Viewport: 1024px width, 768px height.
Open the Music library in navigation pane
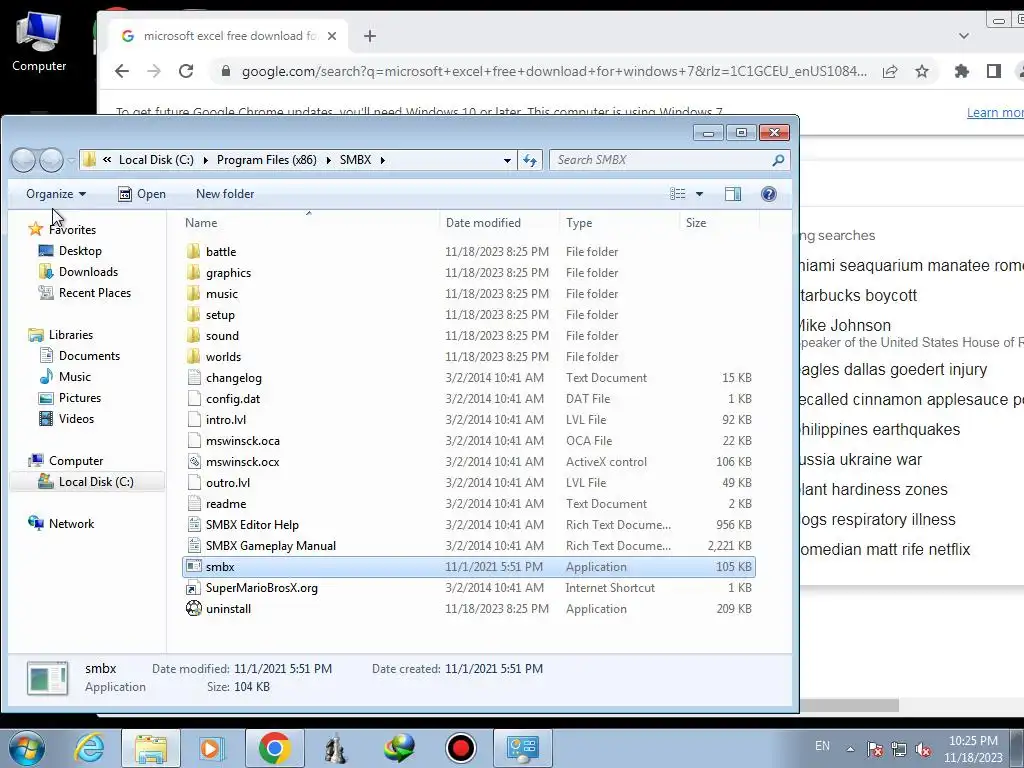point(74,377)
